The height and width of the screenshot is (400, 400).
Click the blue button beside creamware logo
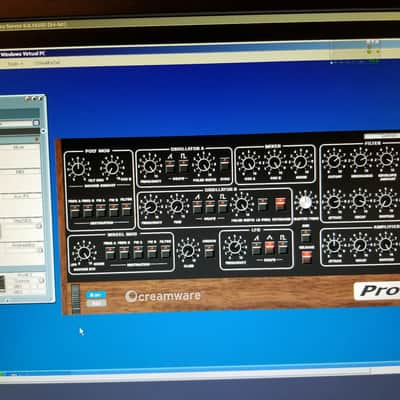coord(96,295)
